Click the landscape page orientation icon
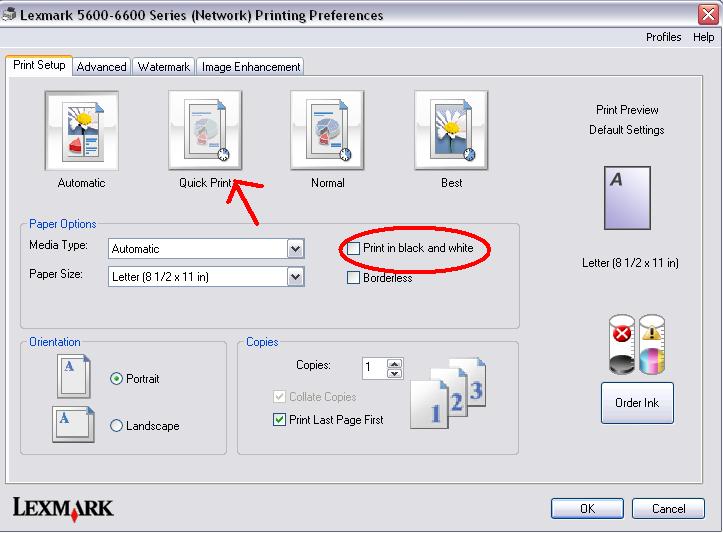The image size is (723, 533). pyautogui.click(x=73, y=424)
